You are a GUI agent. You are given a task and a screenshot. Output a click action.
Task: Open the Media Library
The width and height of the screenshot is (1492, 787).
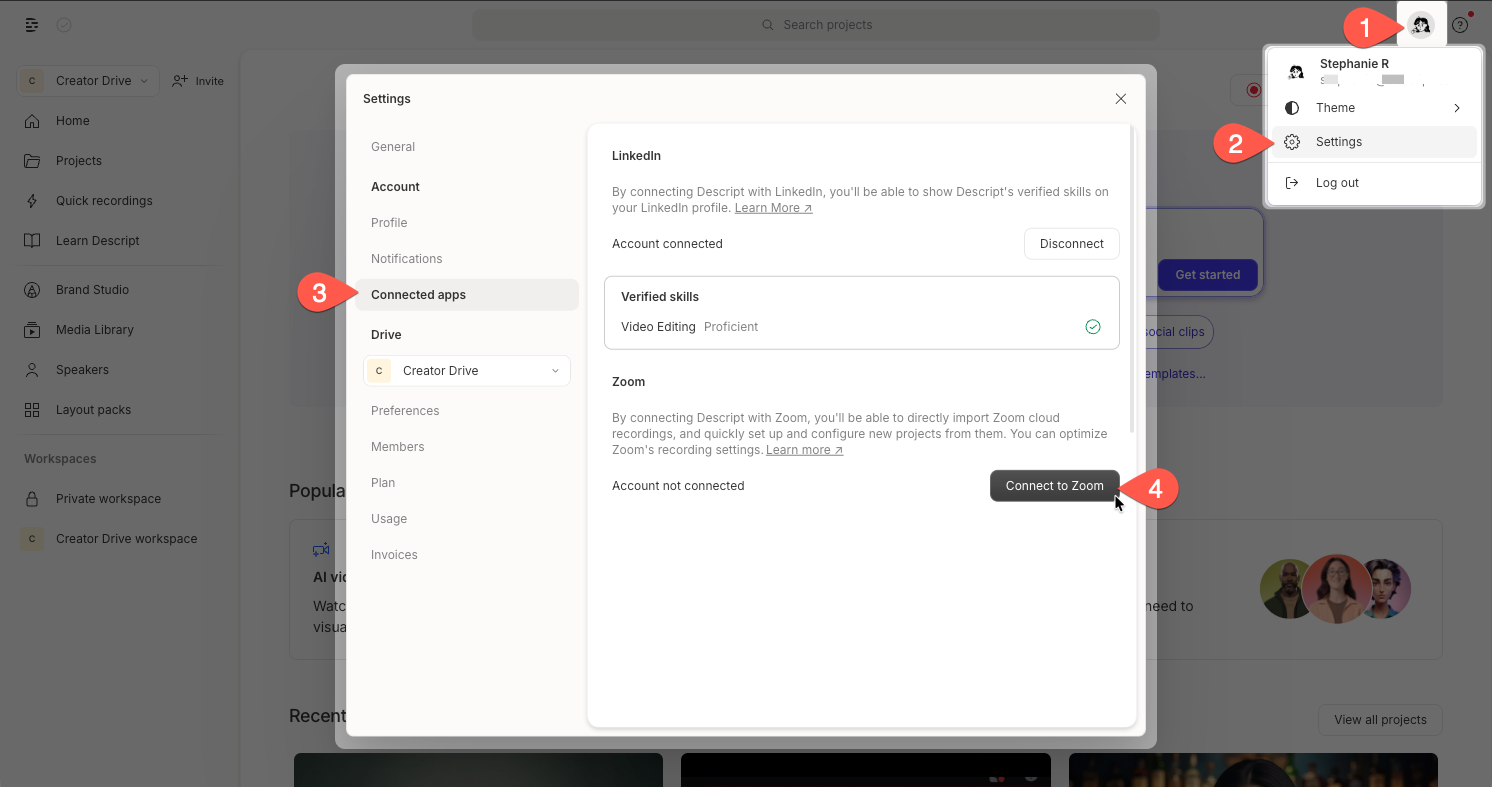point(94,329)
